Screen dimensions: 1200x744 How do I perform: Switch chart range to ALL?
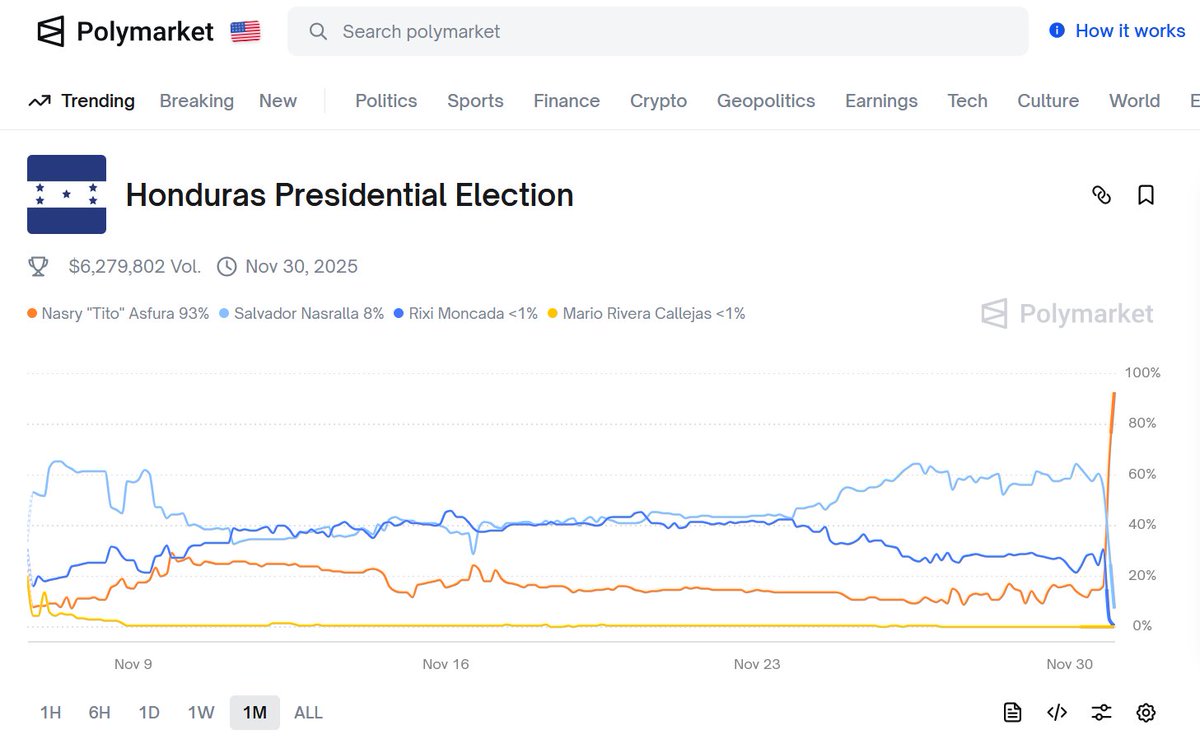click(x=308, y=712)
